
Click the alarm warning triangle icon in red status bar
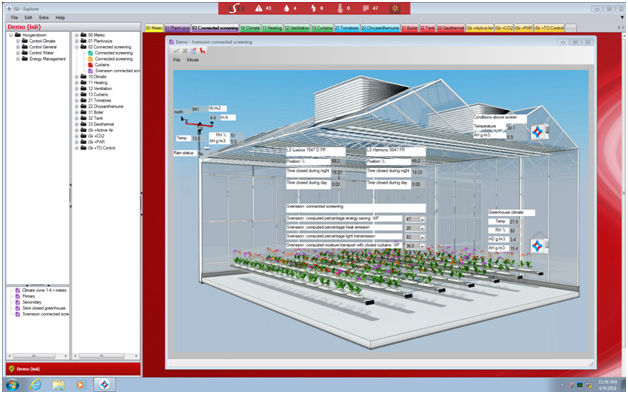pos(259,8)
